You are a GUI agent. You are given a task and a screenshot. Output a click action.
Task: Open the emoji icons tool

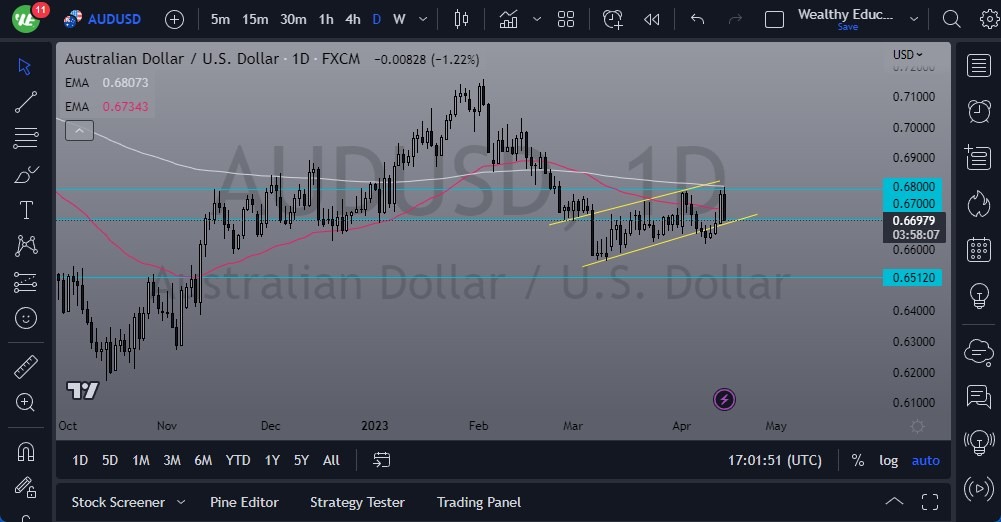coord(26,318)
